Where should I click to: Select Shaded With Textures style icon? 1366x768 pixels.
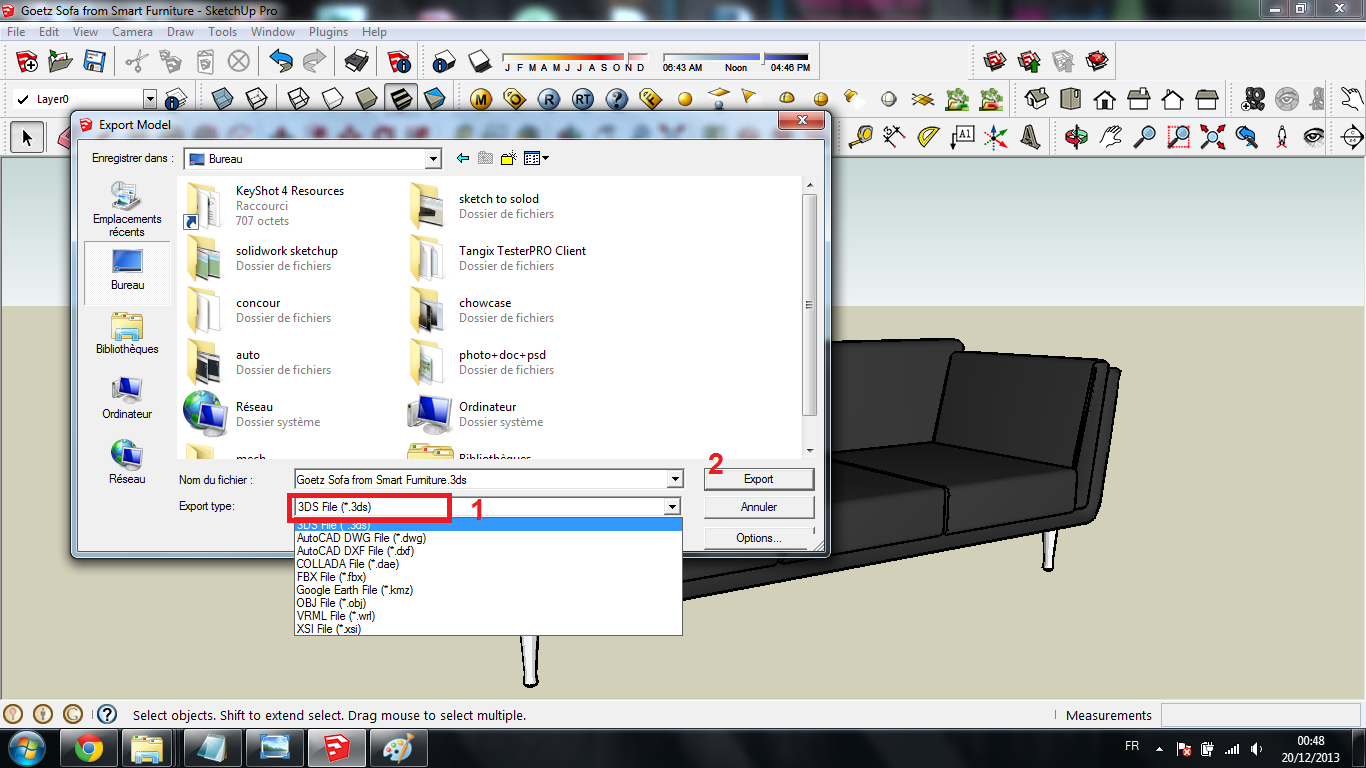pyautogui.click(x=401, y=99)
